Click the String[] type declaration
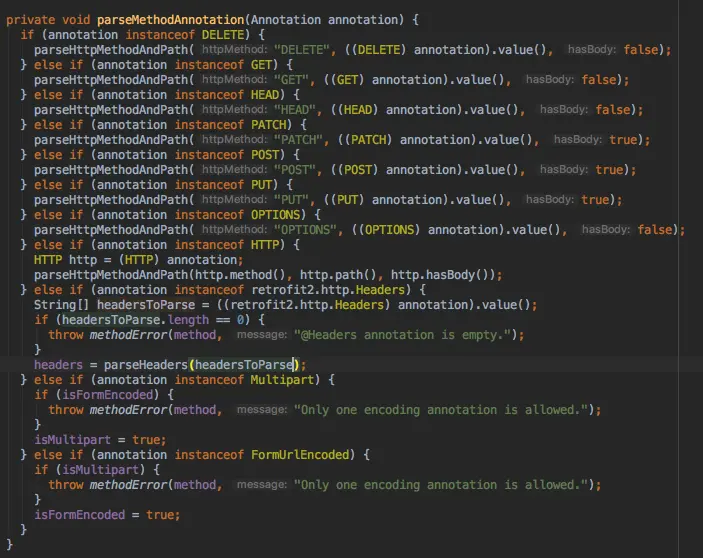The image size is (703, 558). point(61,305)
